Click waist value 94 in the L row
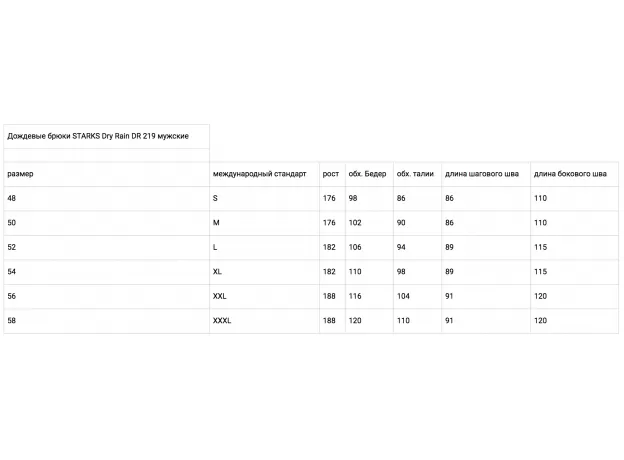The width and height of the screenshot is (624, 460). (402, 247)
